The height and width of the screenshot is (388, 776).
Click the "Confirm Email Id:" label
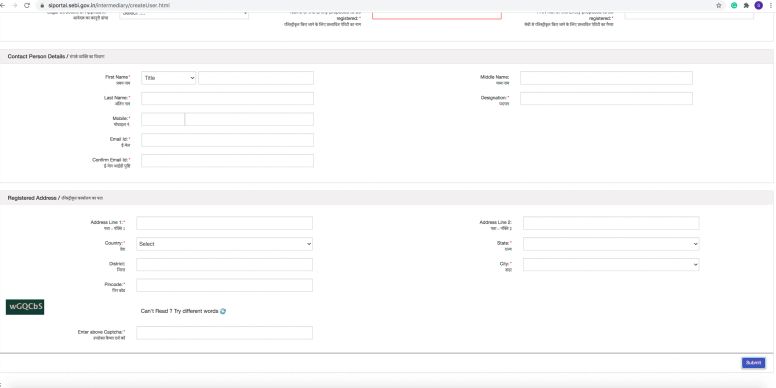111,160
